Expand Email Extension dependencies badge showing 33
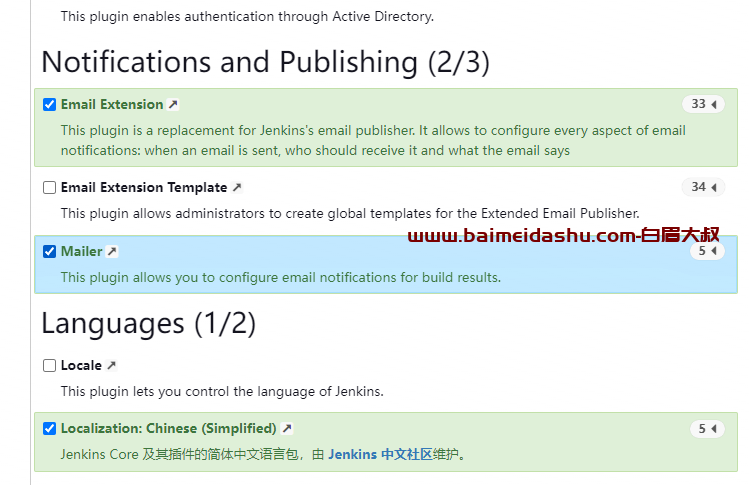This screenshot has width=749, height=485. (703, 104)
